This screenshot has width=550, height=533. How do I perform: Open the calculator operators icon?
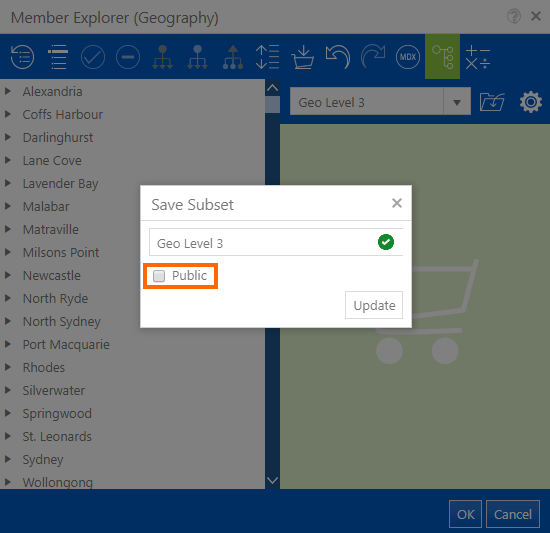(x=477, y=57)
